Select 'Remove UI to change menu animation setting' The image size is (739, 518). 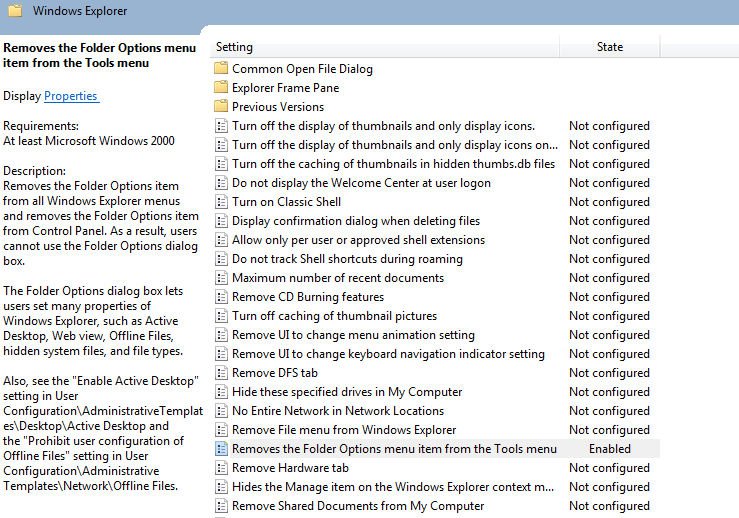353,335
